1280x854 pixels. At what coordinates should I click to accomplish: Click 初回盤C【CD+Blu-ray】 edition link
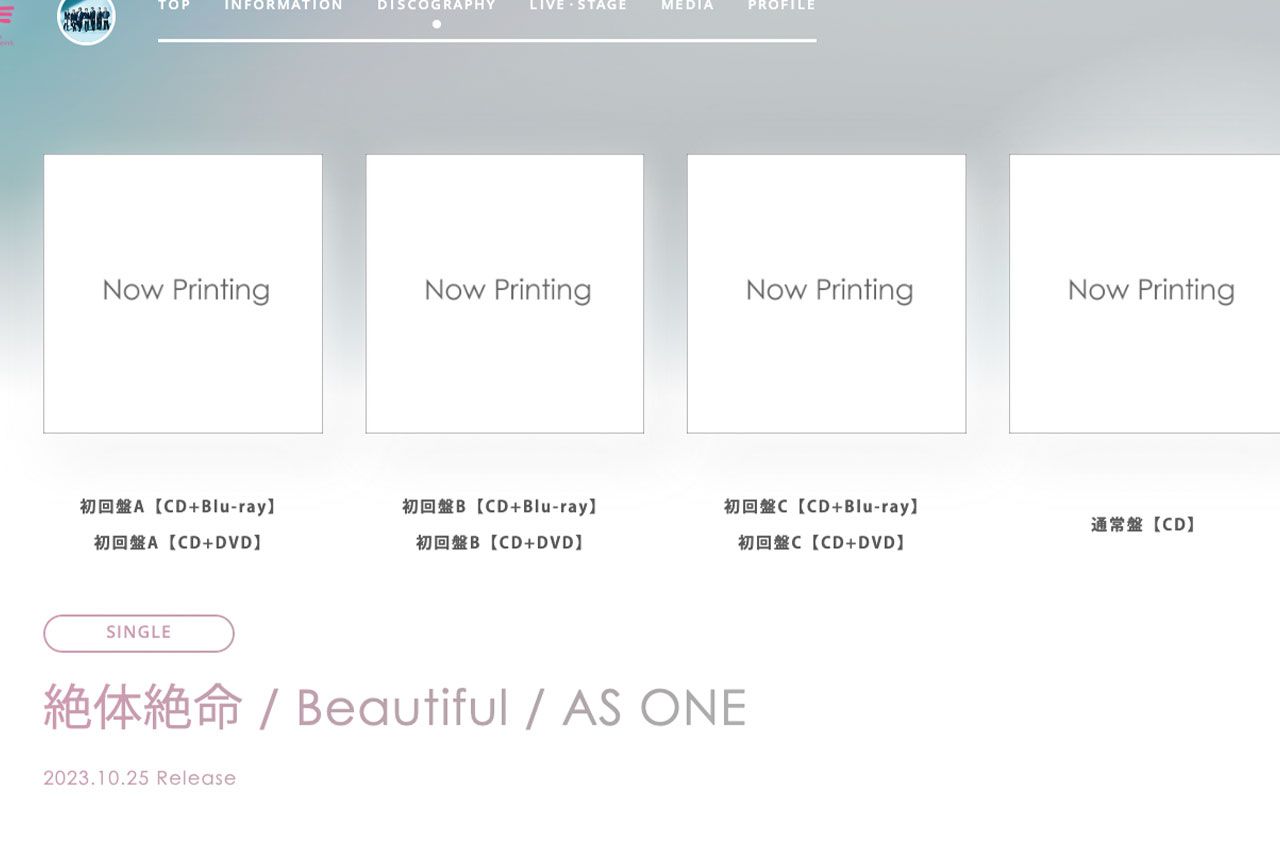pyautogui.click(x=823, y=507)
